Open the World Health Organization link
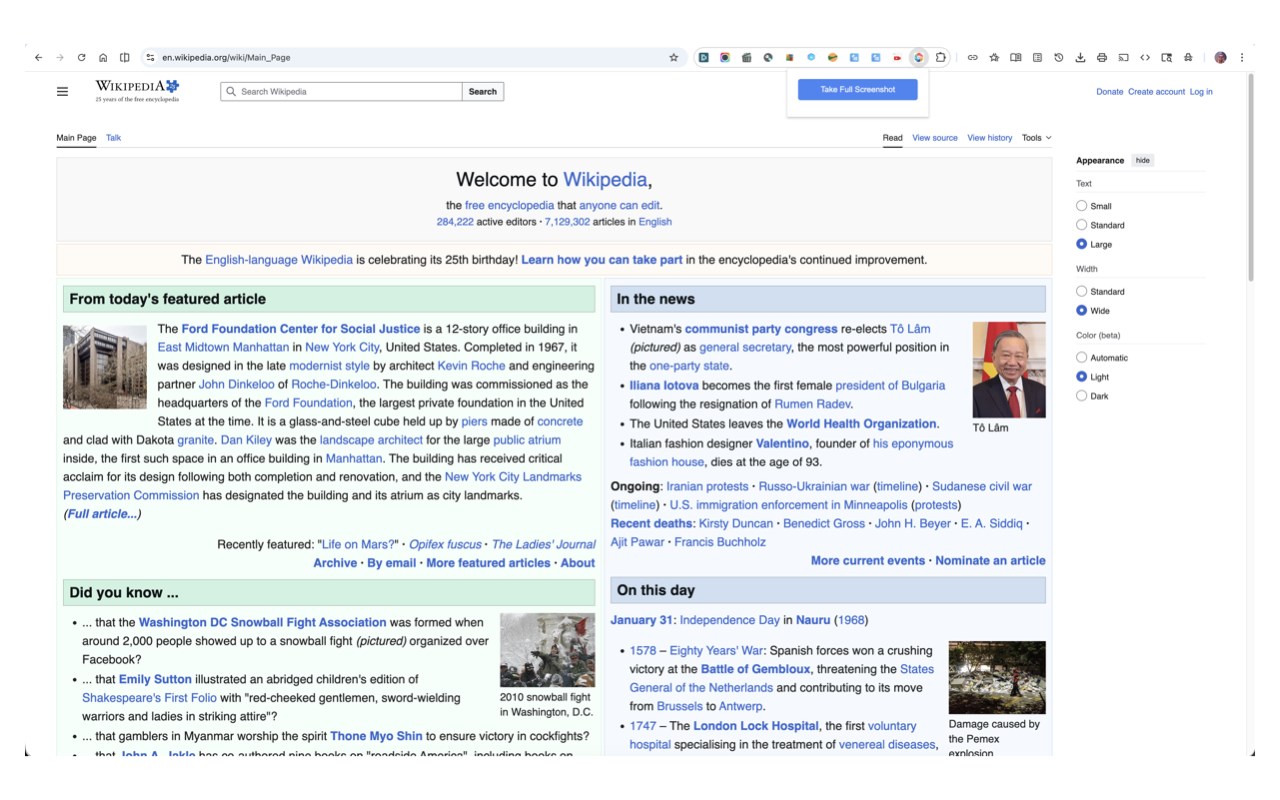 (x=862, y=424)
